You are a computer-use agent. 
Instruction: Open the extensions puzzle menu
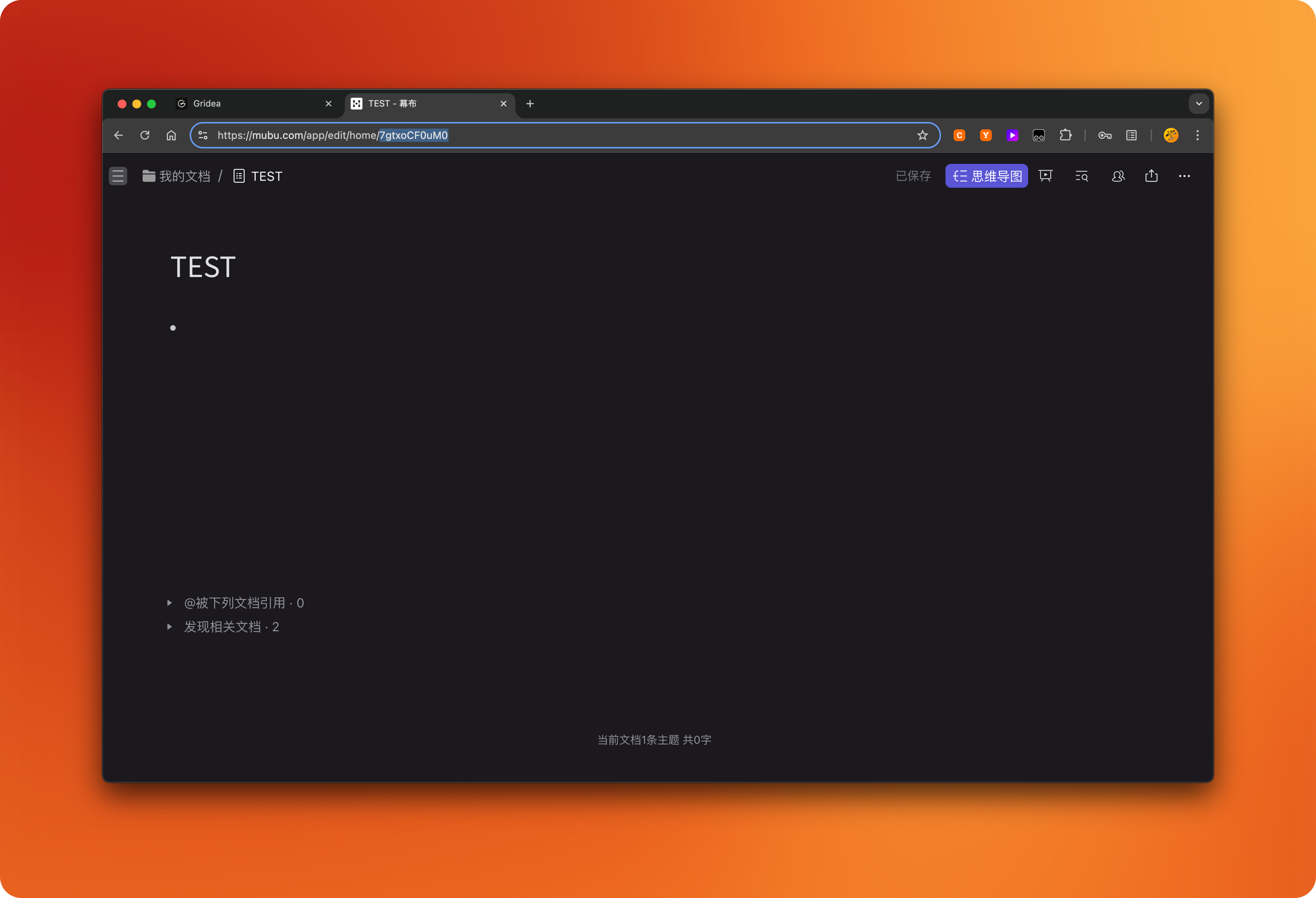point(1065,135)
